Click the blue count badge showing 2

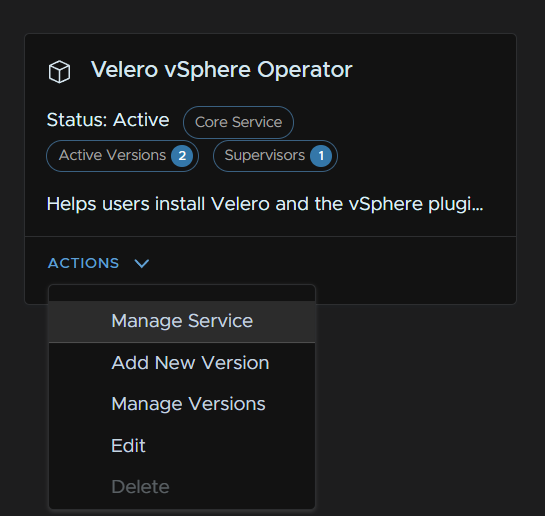click(x=182, y=156)
